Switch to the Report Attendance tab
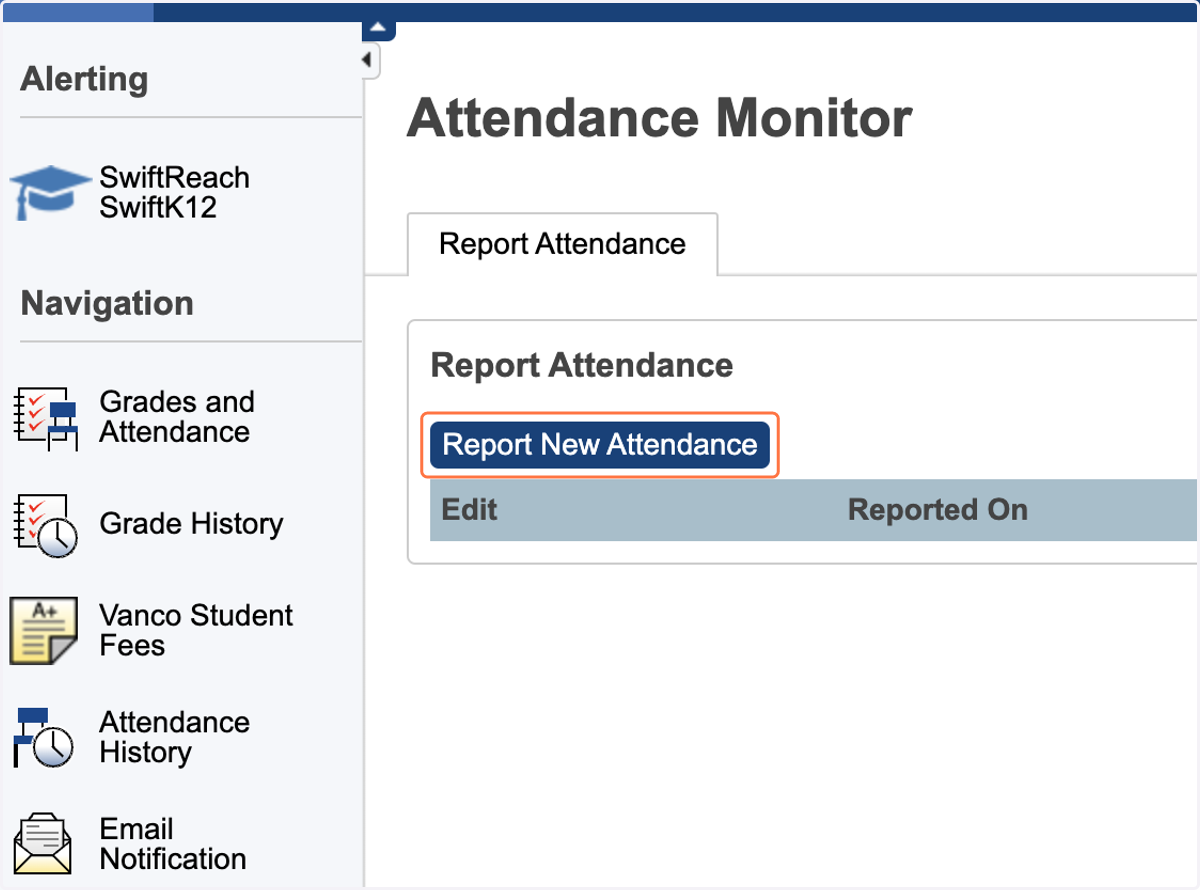The width and height of the screenshot is (1200, 890). tap(562, 244)
